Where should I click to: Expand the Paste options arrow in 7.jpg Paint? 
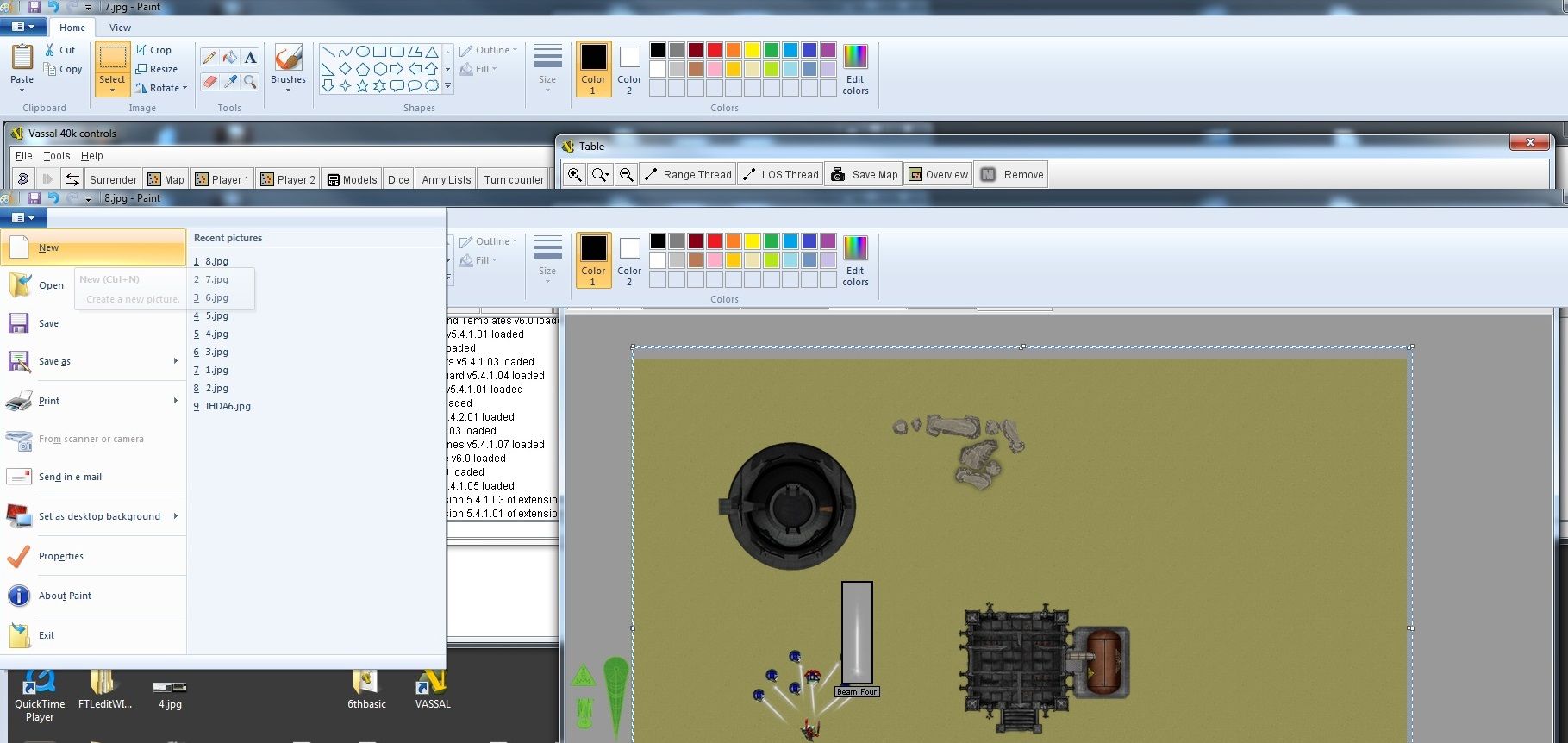click(22, 90)
